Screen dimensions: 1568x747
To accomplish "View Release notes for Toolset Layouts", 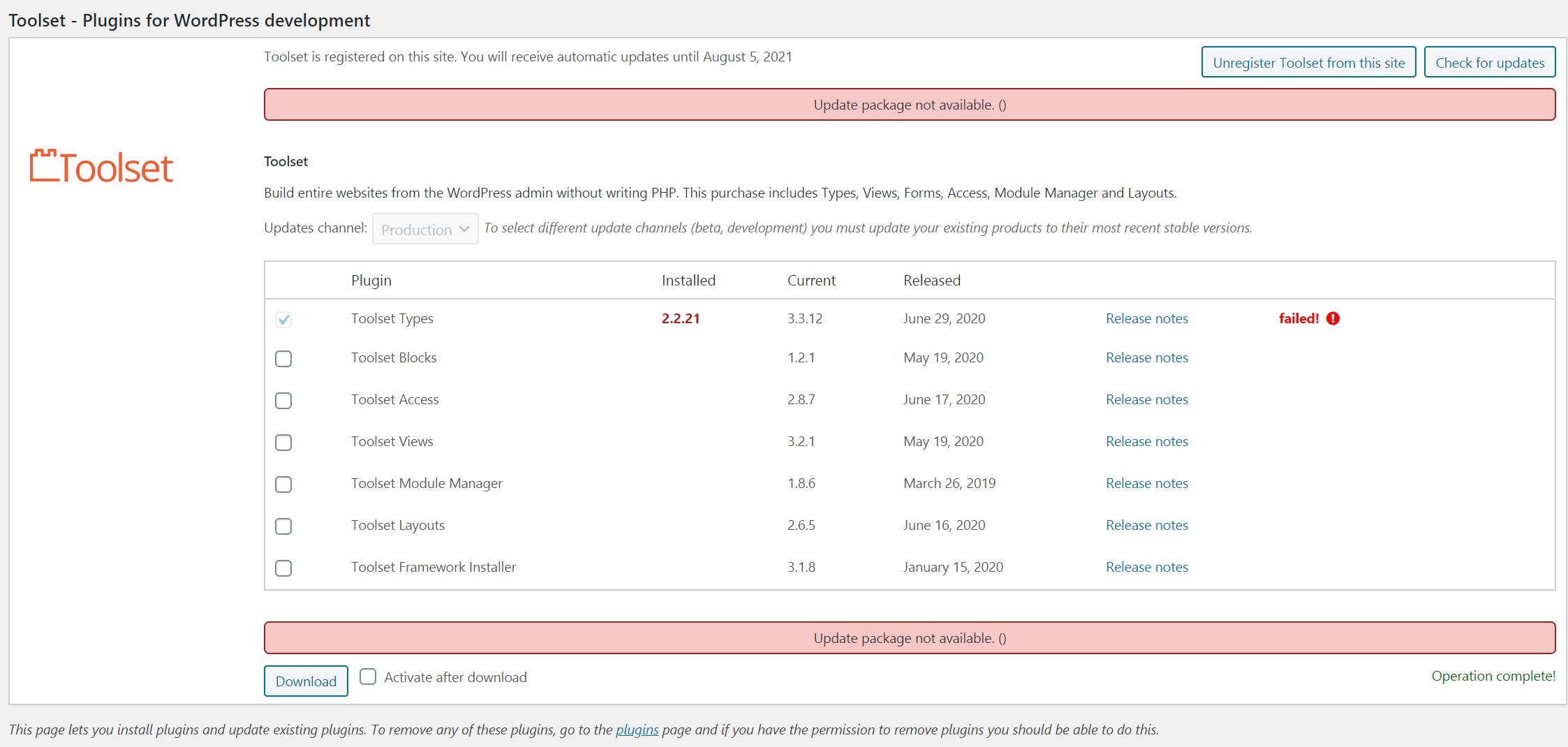I will pos(1146,525).
